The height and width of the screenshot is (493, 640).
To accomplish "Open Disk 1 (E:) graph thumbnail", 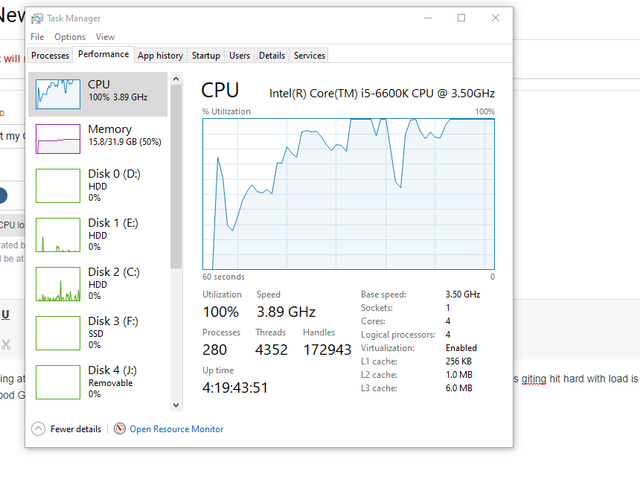I will pos(58,235).
